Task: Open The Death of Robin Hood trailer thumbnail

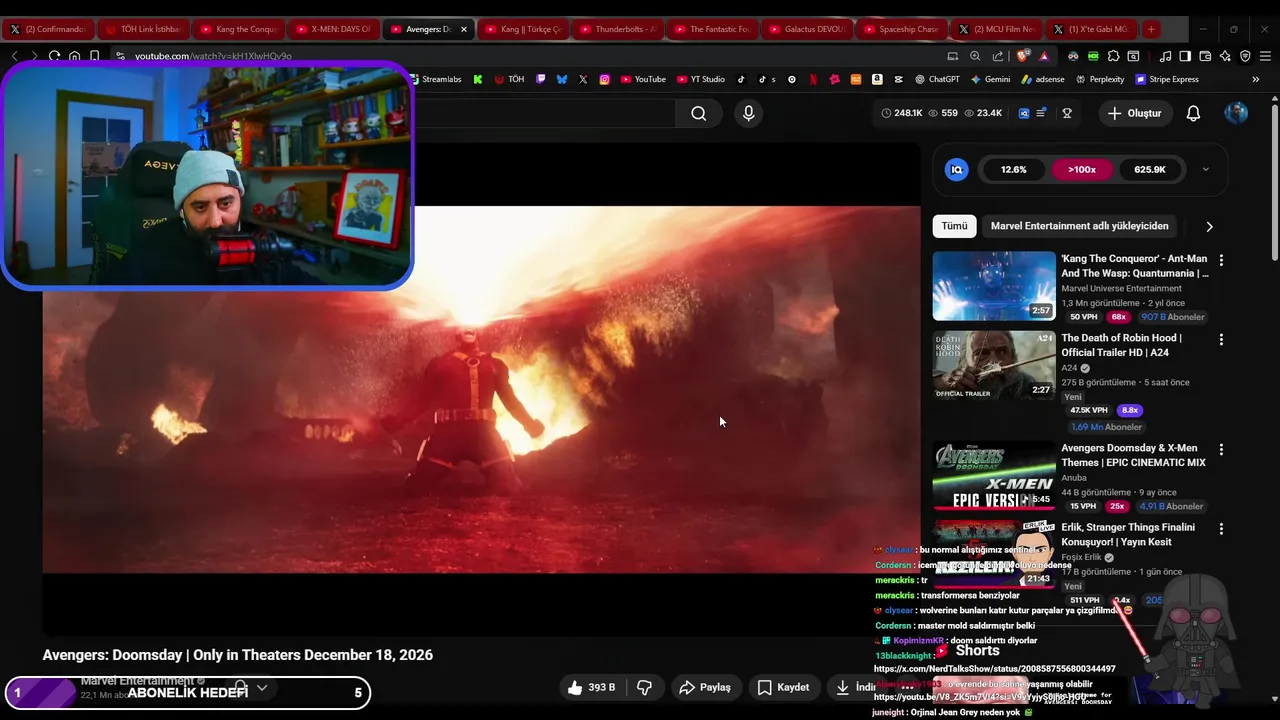Action: click(994, 365)
